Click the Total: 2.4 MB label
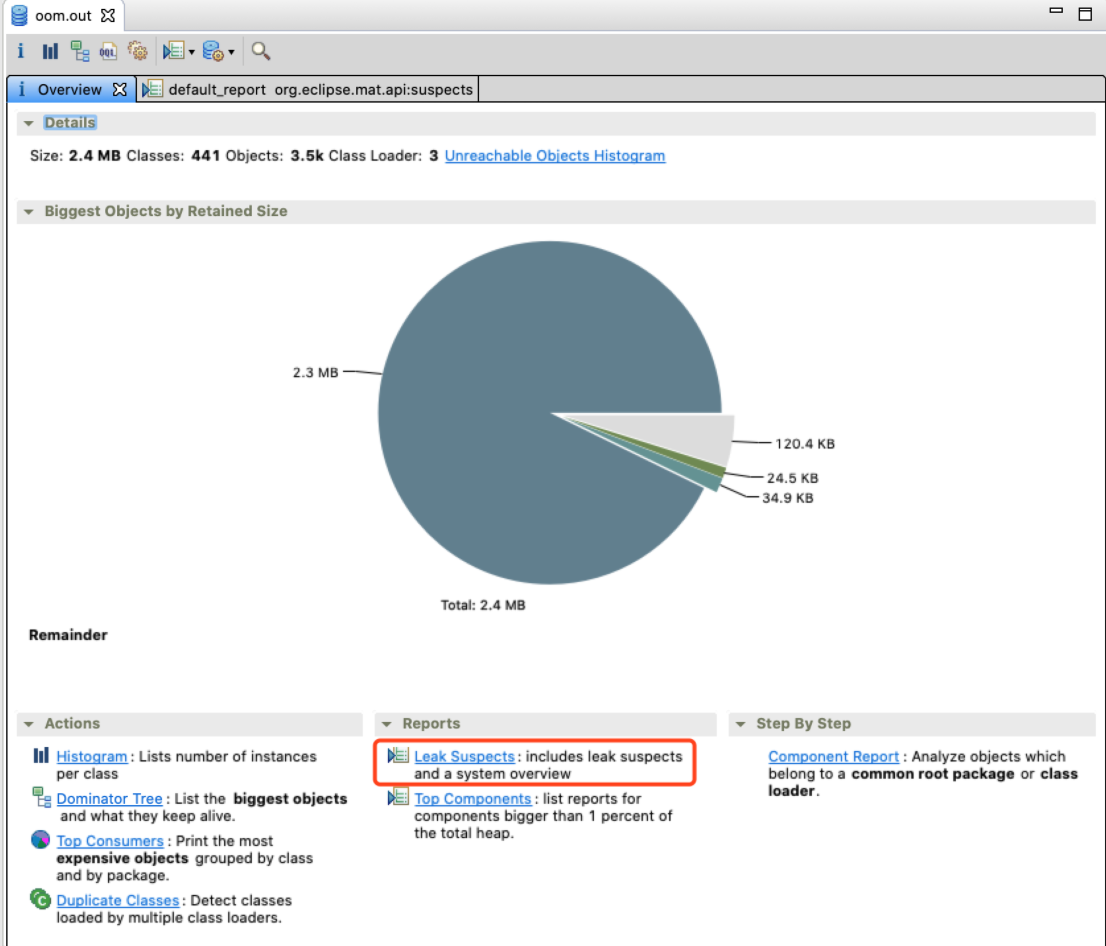This screenshot has width=1106, height=946. (482, 605)
